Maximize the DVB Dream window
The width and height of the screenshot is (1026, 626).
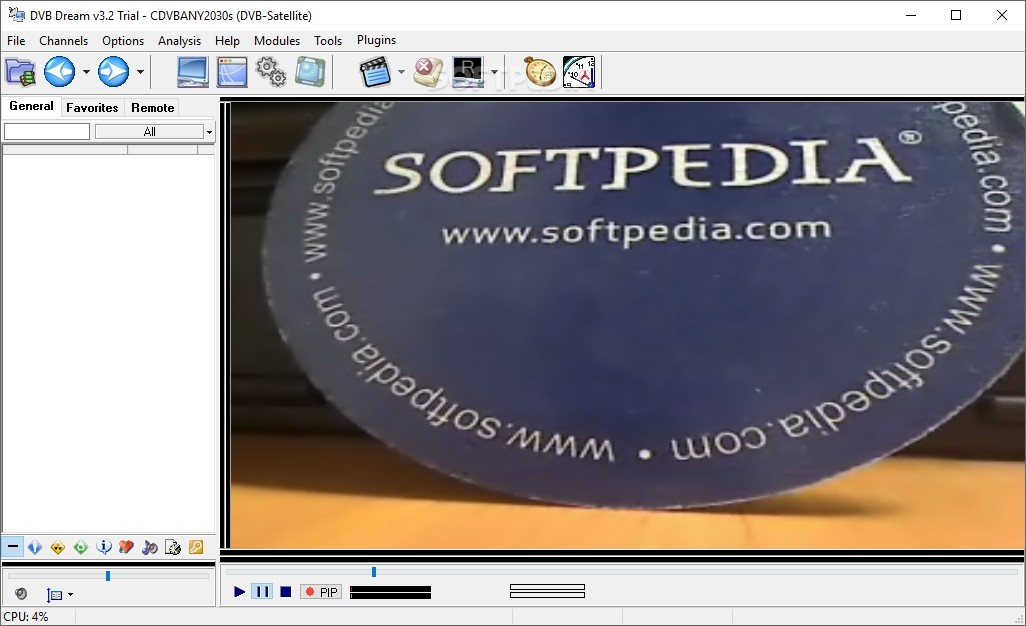[x=956, y=15]
